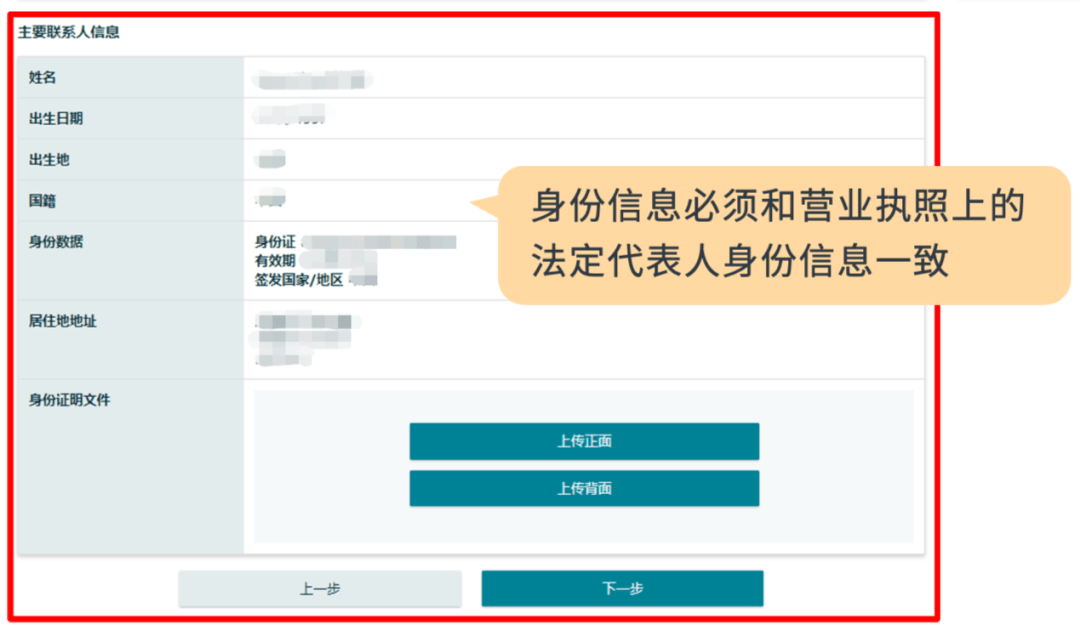Click the 上传背面 upload button
Screen dimensions: 1080x631
[x=584, y=488]
